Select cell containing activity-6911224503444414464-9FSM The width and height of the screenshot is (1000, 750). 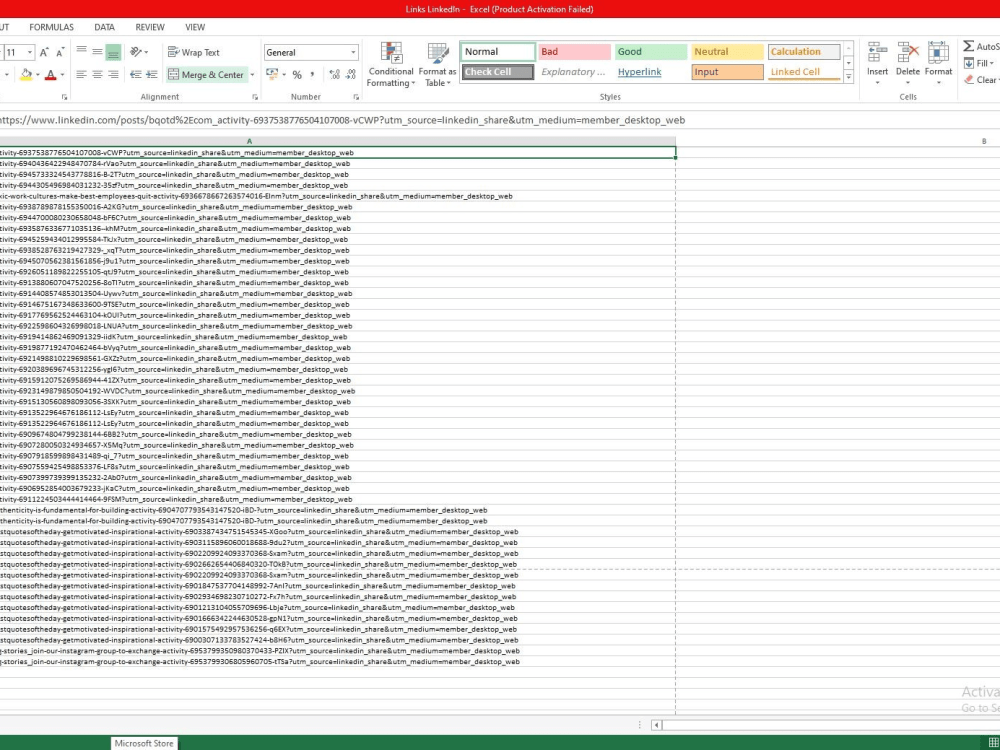[x=337, y=499]
